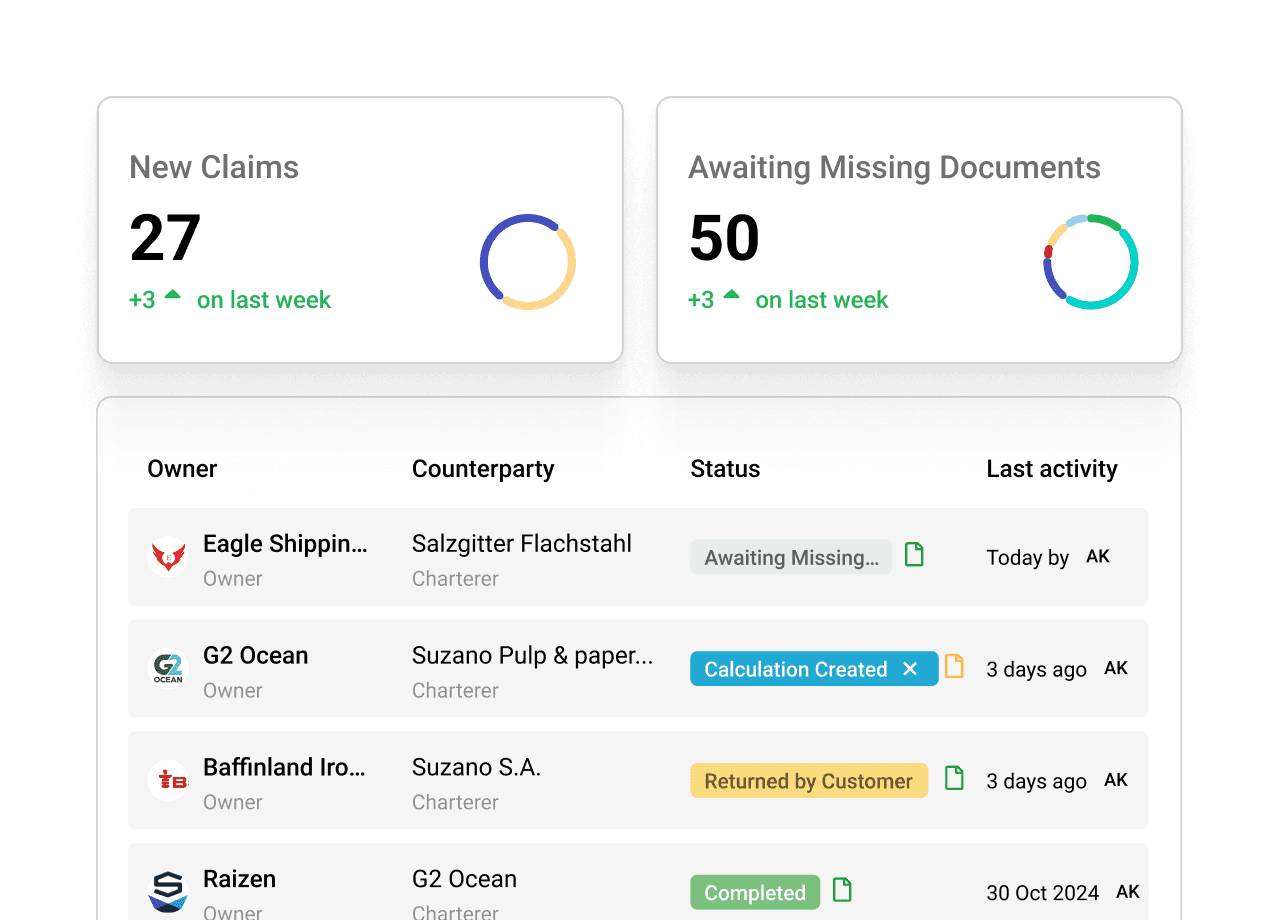
Task: Open document icon beside Awaiting Missing status
Action: 914,554
